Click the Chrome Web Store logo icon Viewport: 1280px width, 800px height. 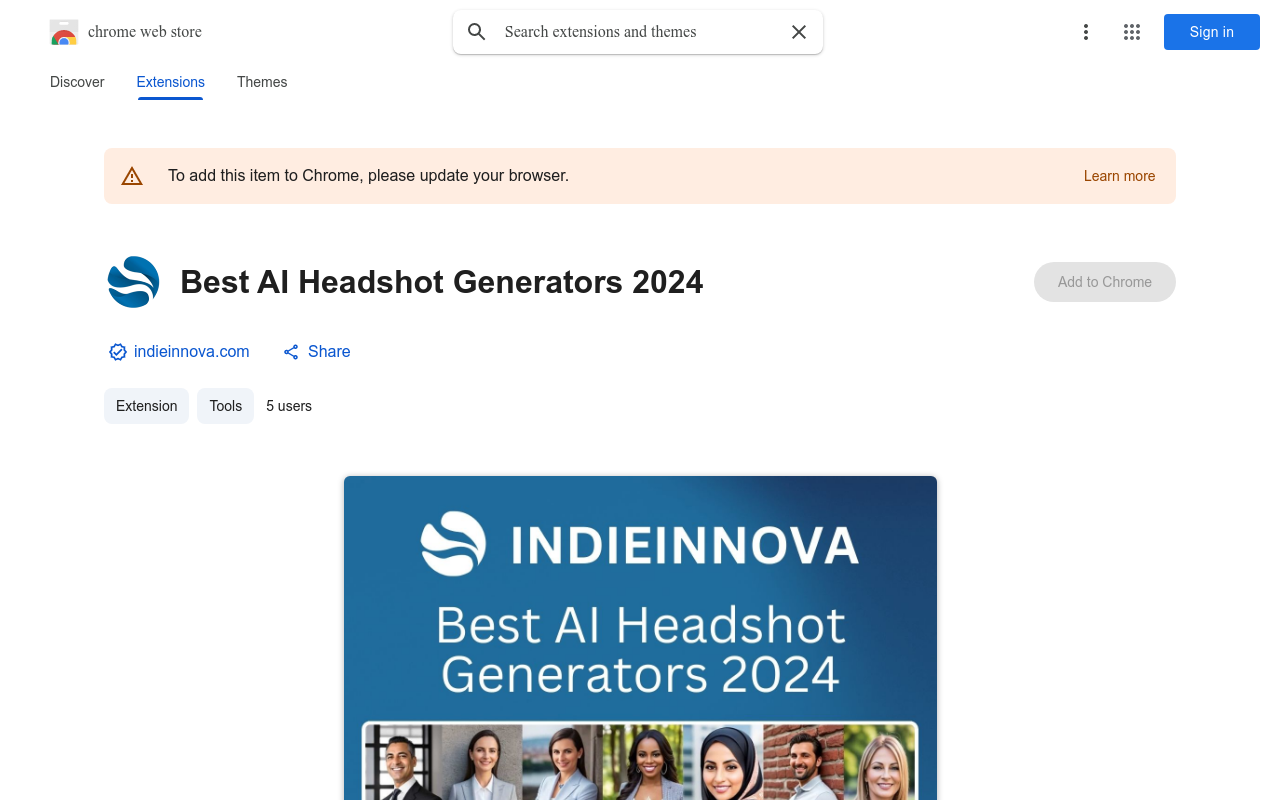pos(64,32)
